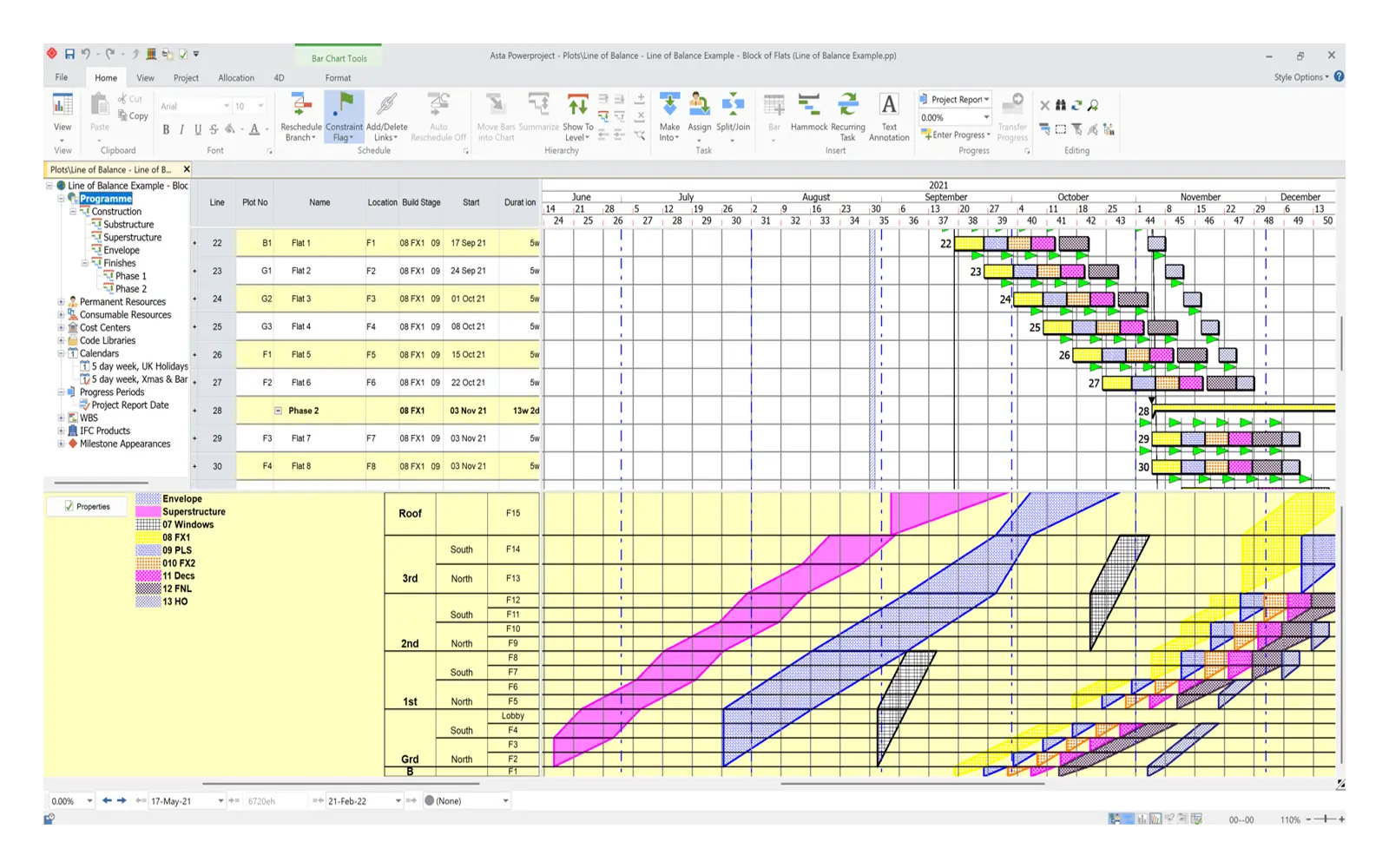Switch to the Format ribbon tab
Screen dimensions: 1389x868
(x=338, y=77)
